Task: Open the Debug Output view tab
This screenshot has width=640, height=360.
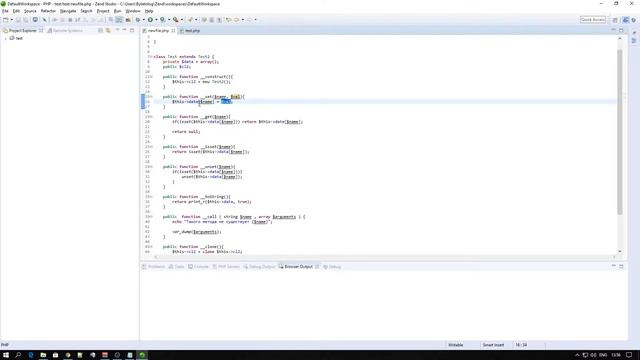Action: coord(260,267)
